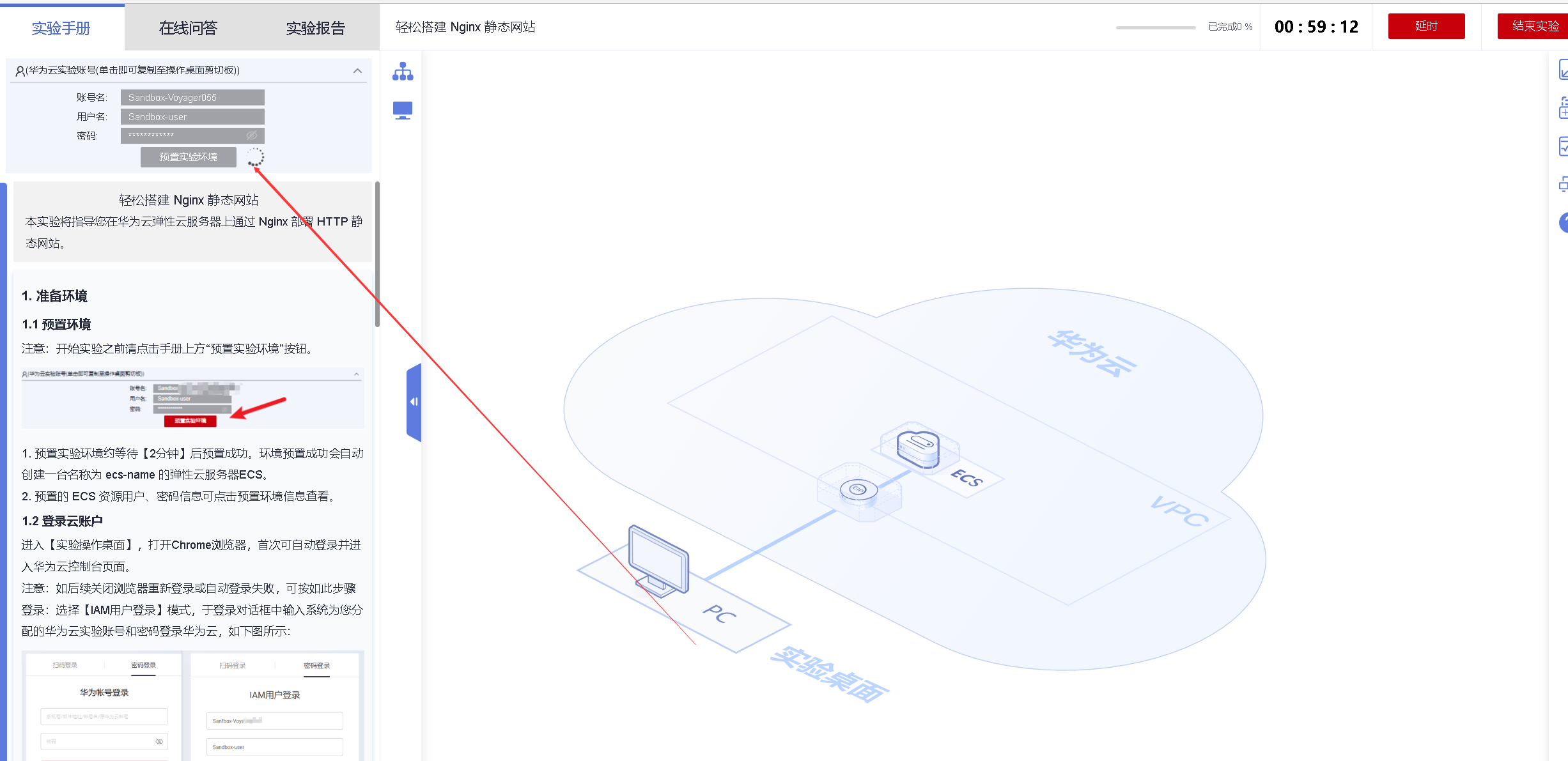Click the manual panel vertical scrollbar
This screenshot has height=761, width=1568.
pyautogui.click(x=377, y=256)
